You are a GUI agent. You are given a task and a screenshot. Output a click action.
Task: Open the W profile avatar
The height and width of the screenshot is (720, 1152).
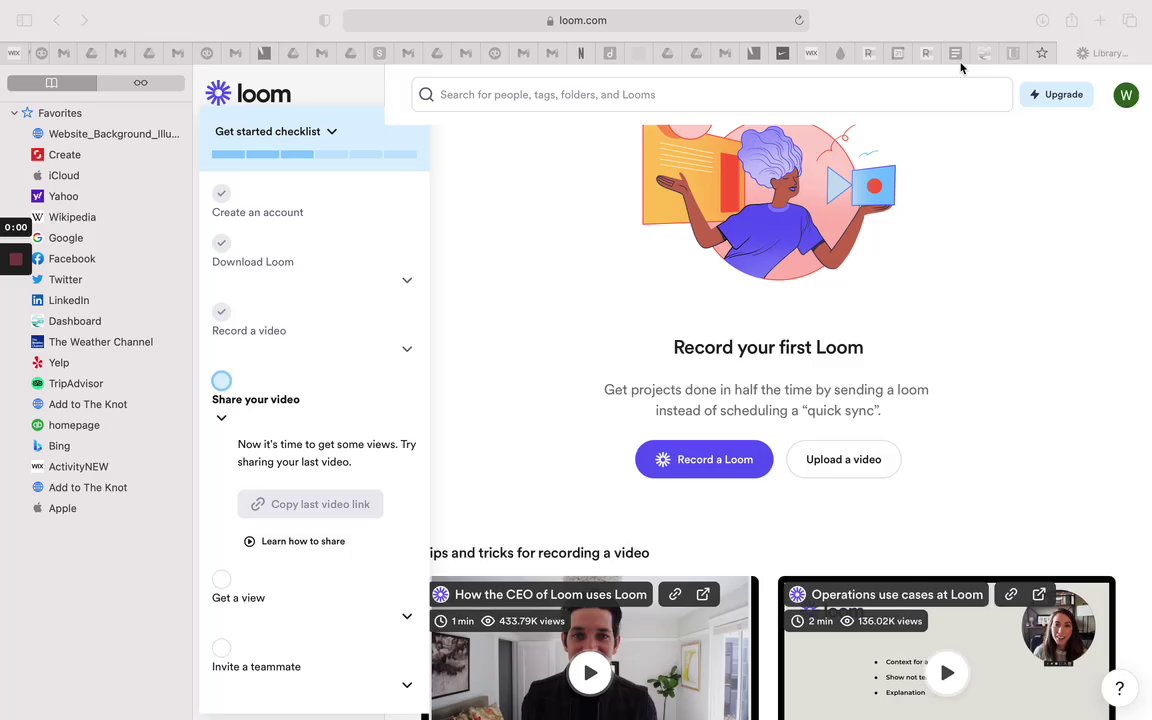point(1126,95)
